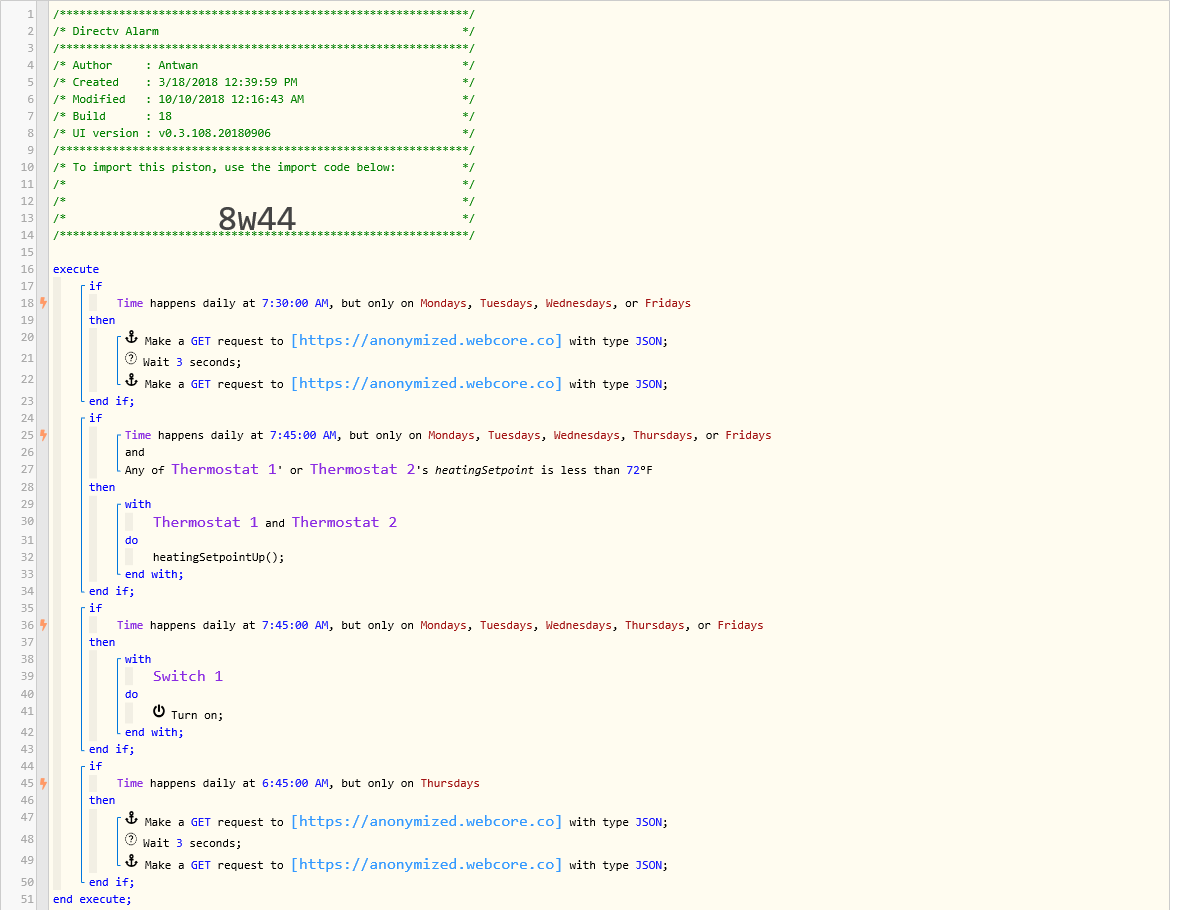This screenshot has height=910, width=1178.
Task: Select the 6:45:00 AM time value
Action: pyautogui.click(x=295, y=783)
